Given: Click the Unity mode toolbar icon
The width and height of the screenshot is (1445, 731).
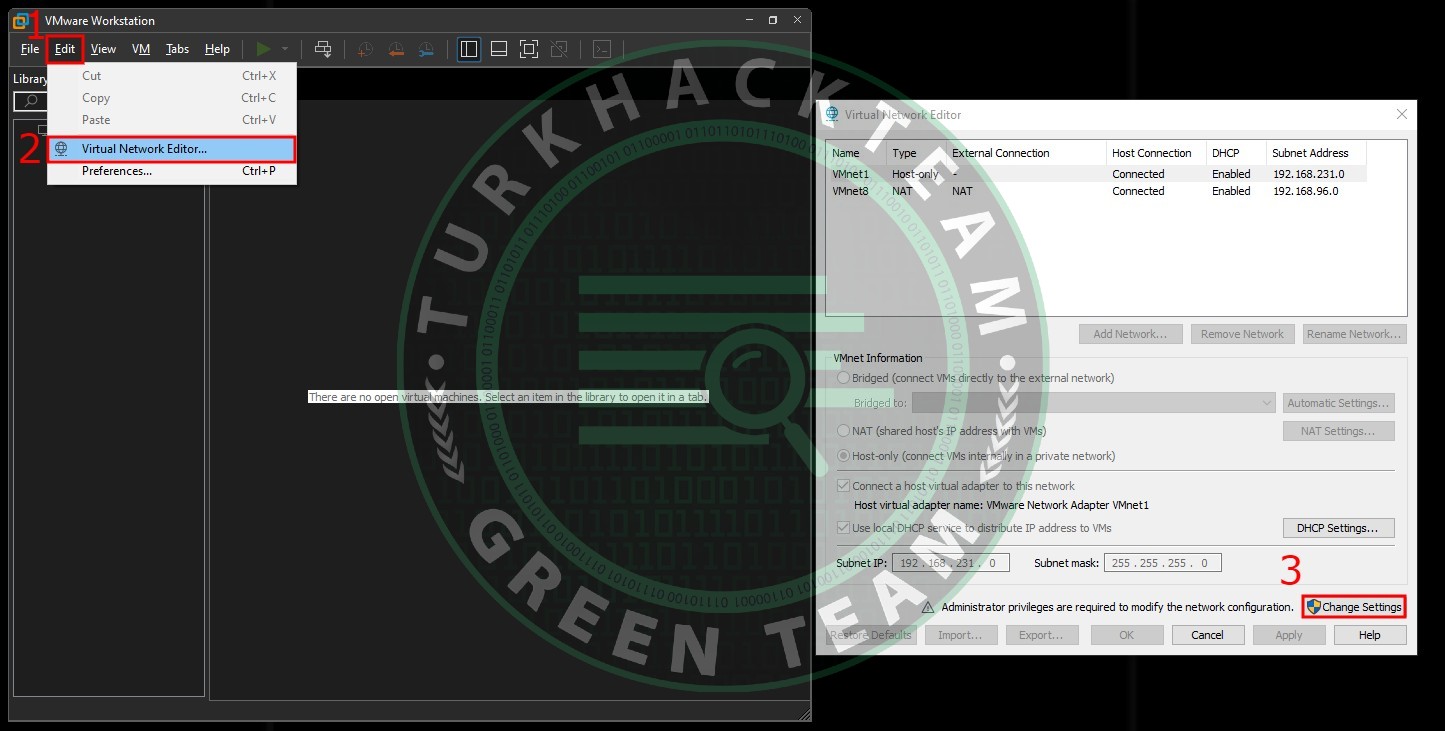Looking at the screenshot, I should tap(559, 48).
